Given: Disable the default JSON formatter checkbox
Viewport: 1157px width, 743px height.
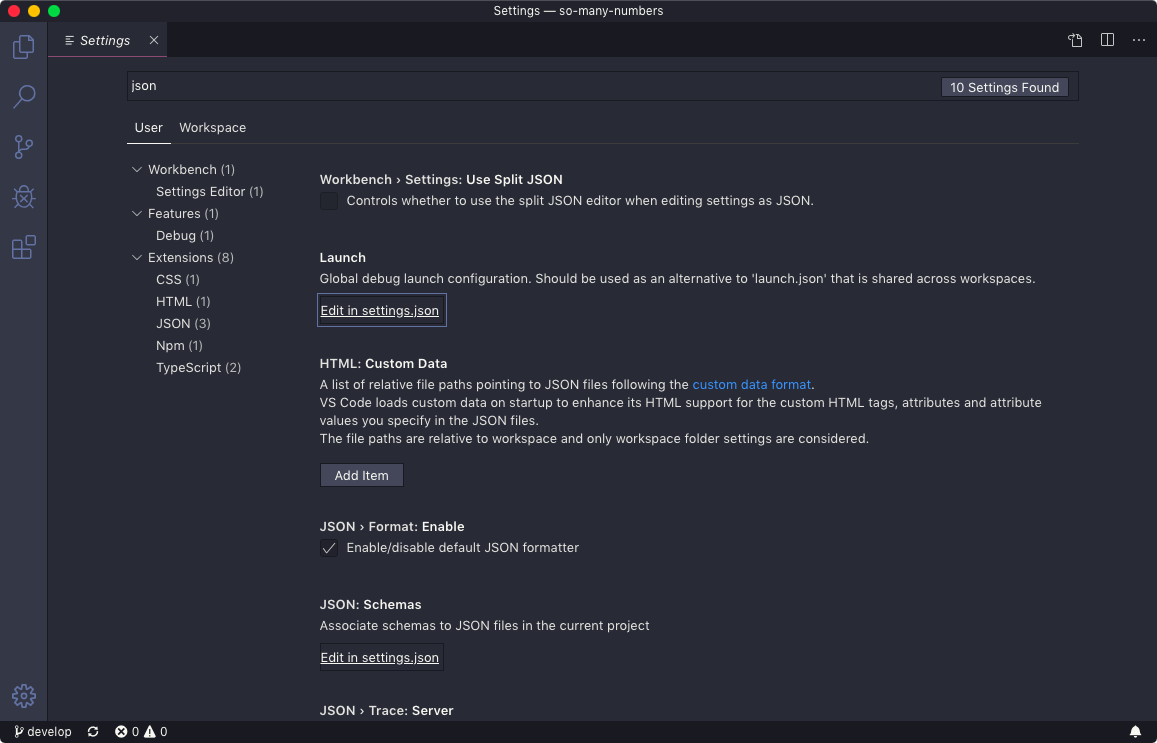Looking at the screenshot, I should pos(329,547).
